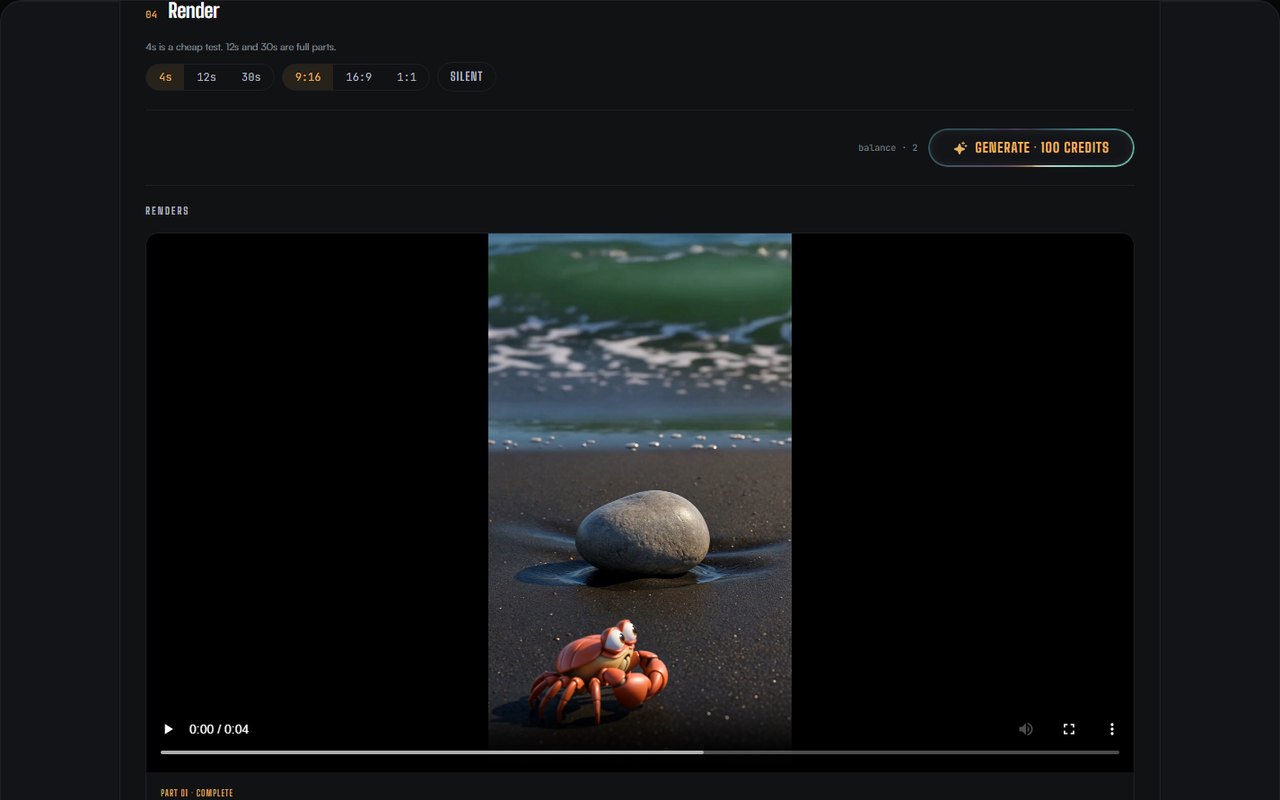Click the 04 step number

click(151, 15)
